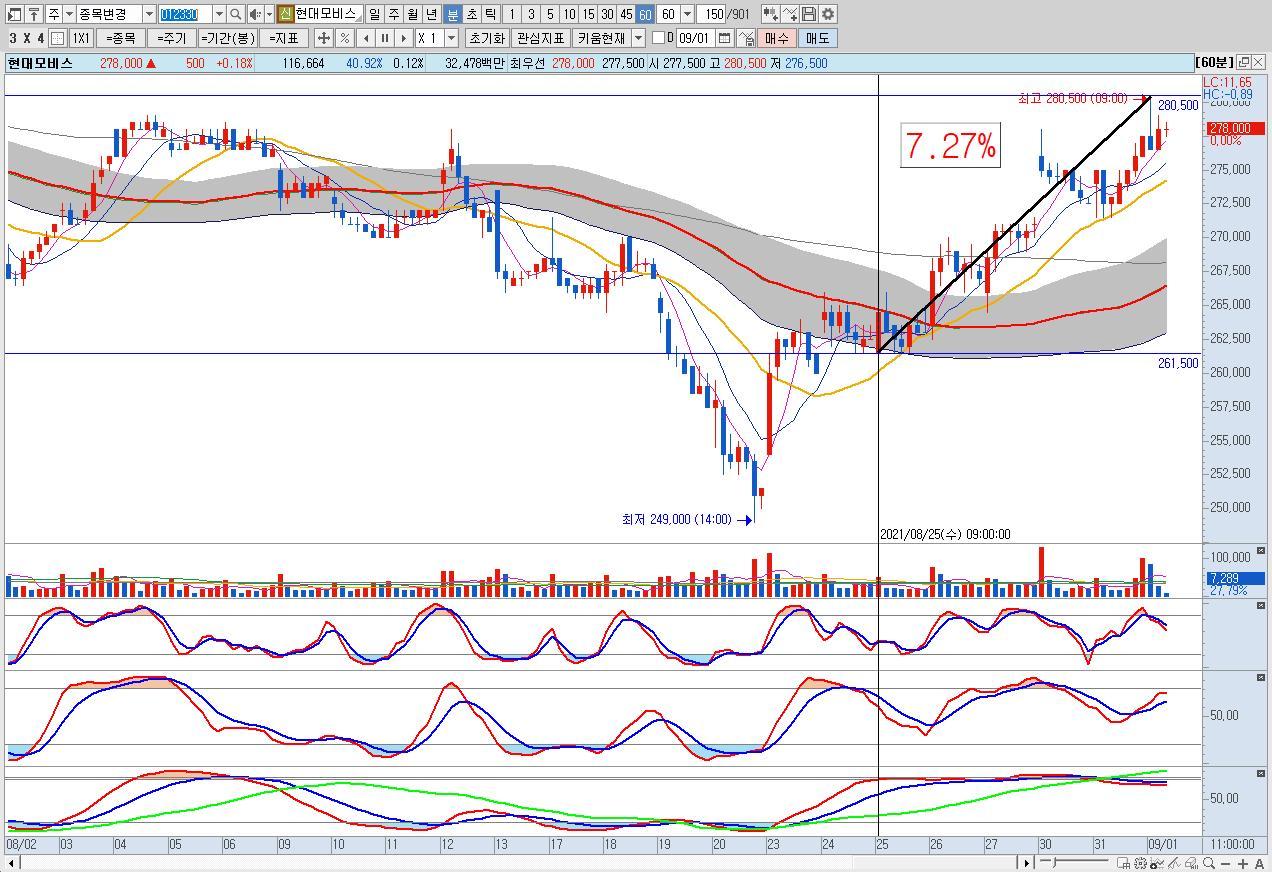Open the calendar date picker icon
Viewport: 1272px width, 872px height.
(x=725, y=38)
